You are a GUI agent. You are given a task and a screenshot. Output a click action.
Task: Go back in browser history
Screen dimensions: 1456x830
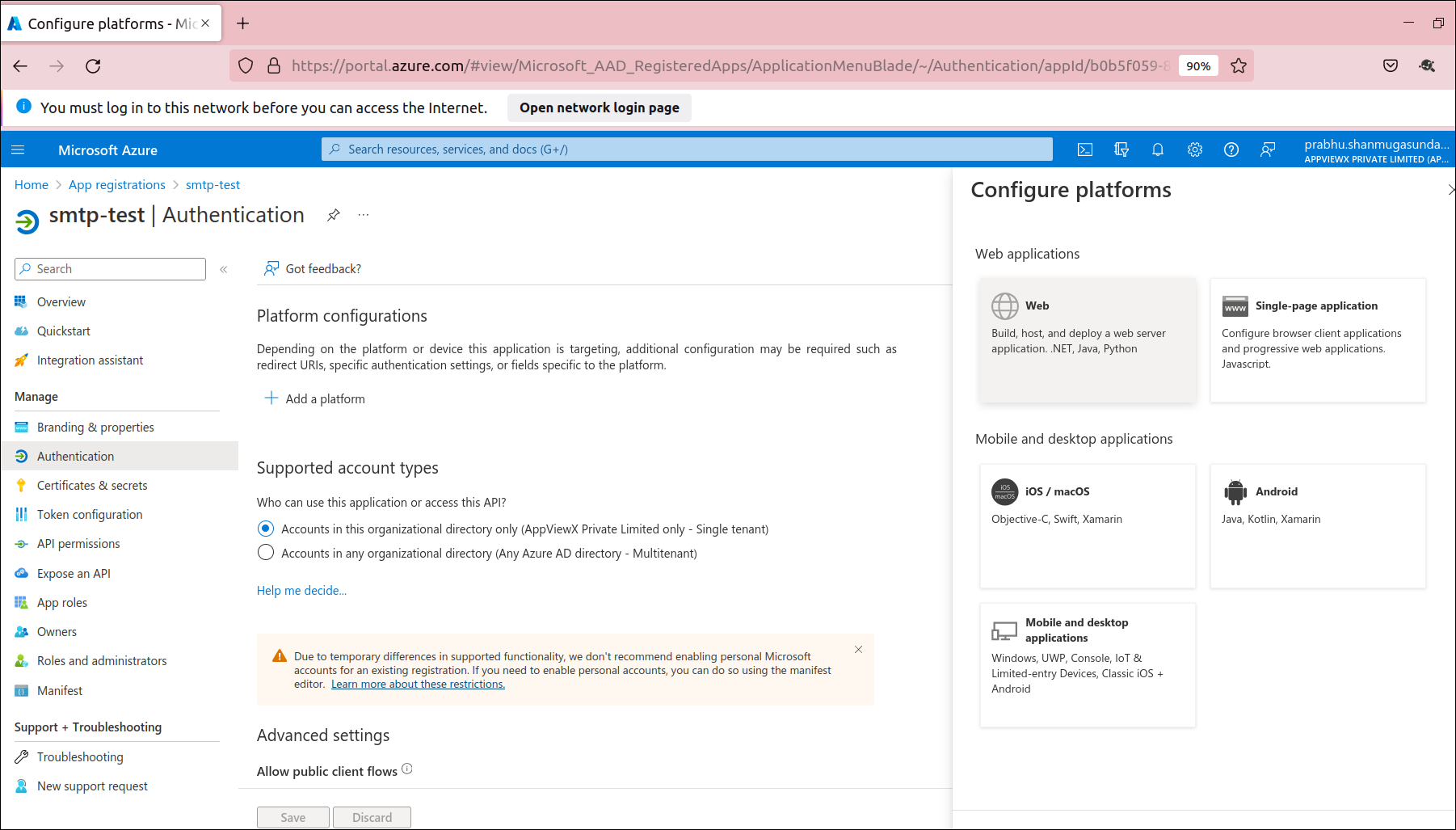pos(21,66)
